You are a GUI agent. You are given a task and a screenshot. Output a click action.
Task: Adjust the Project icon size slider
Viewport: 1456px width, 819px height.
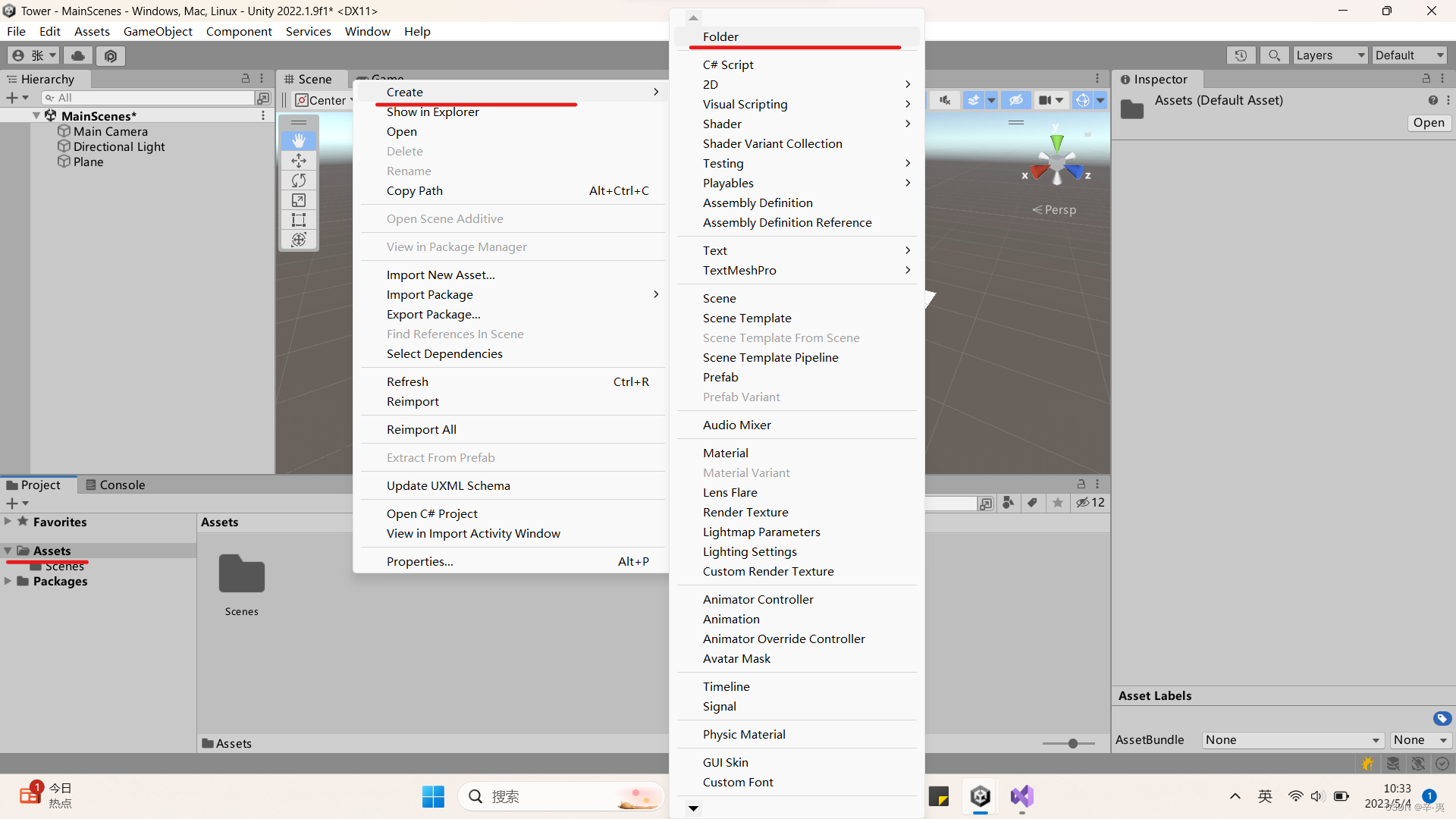tap(1072, 743)
